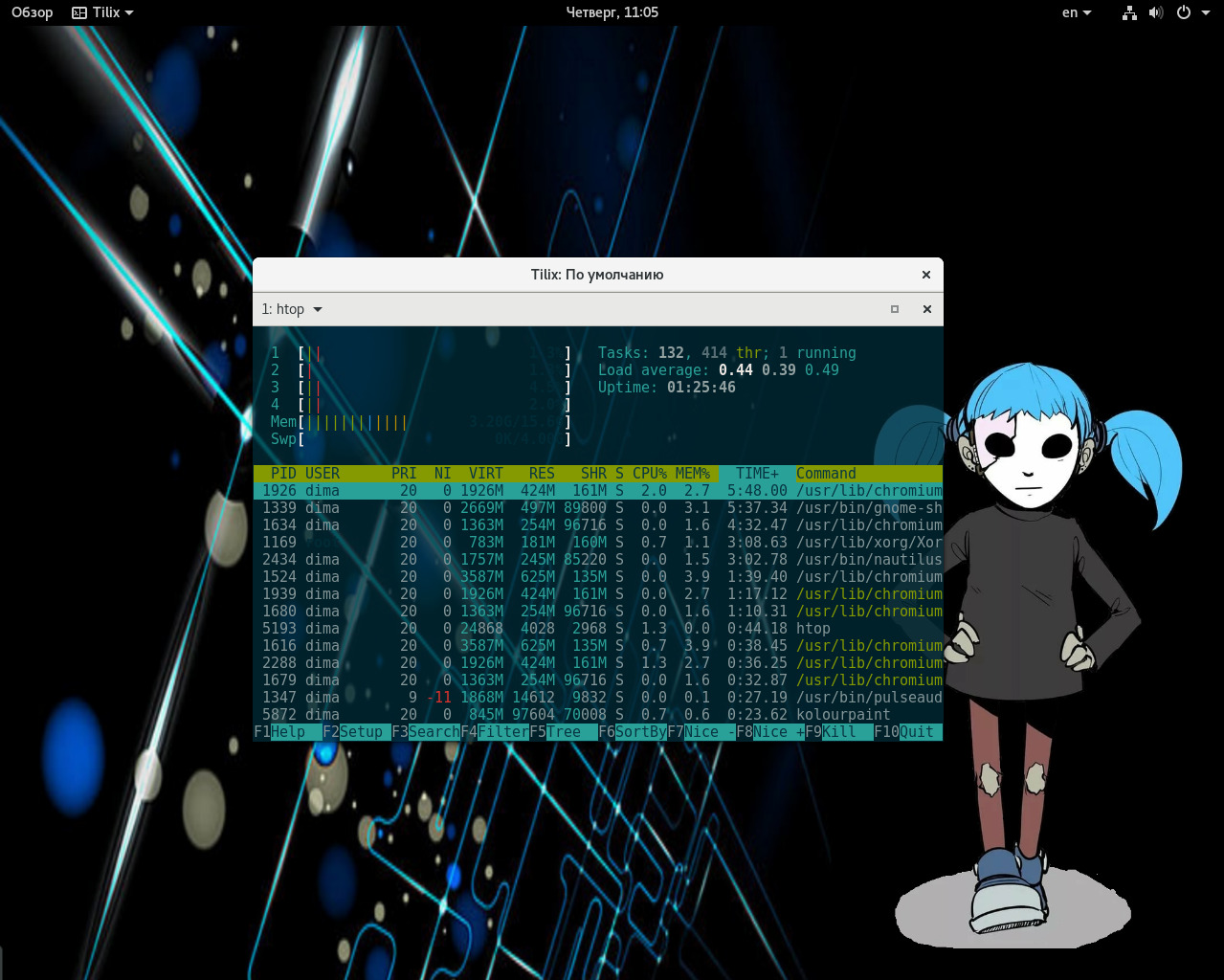
Task: Click the volume speaker icon in top bar
Action: coord(1156,12)
